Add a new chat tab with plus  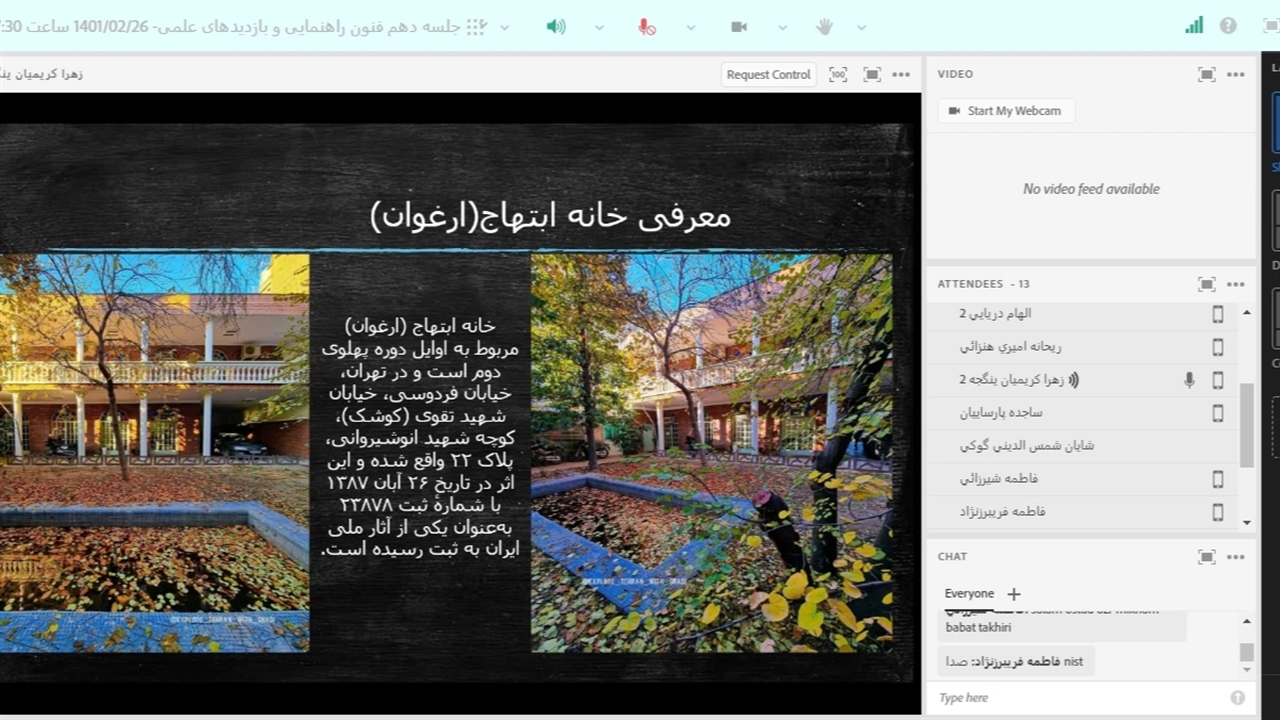(x=1013, y=594)
